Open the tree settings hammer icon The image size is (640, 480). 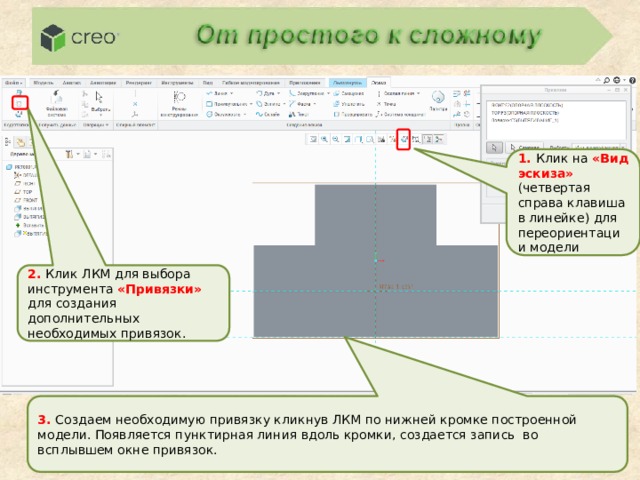(69, 154)
